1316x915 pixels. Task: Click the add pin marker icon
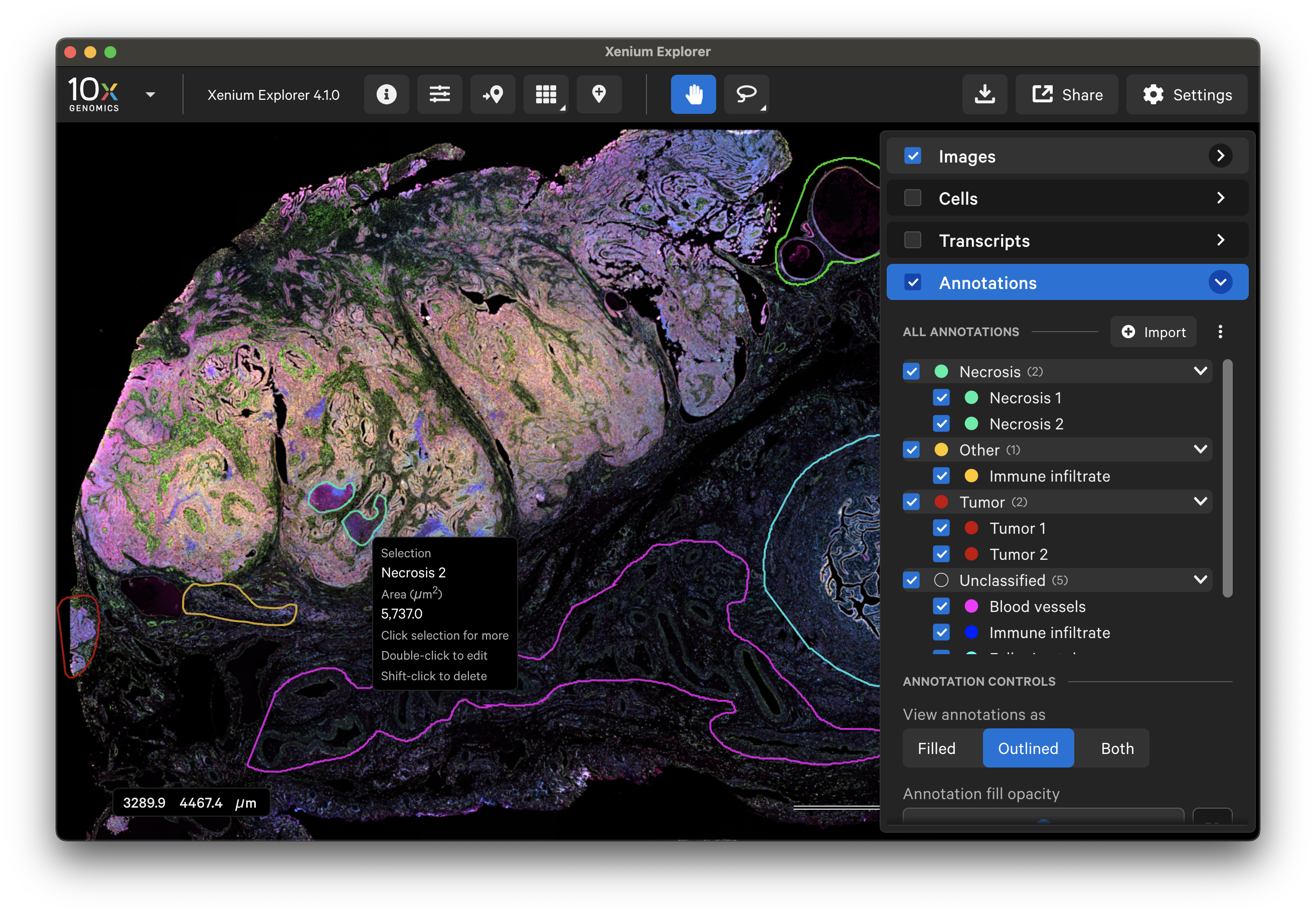pyautogui.click(x=599, y=94)
